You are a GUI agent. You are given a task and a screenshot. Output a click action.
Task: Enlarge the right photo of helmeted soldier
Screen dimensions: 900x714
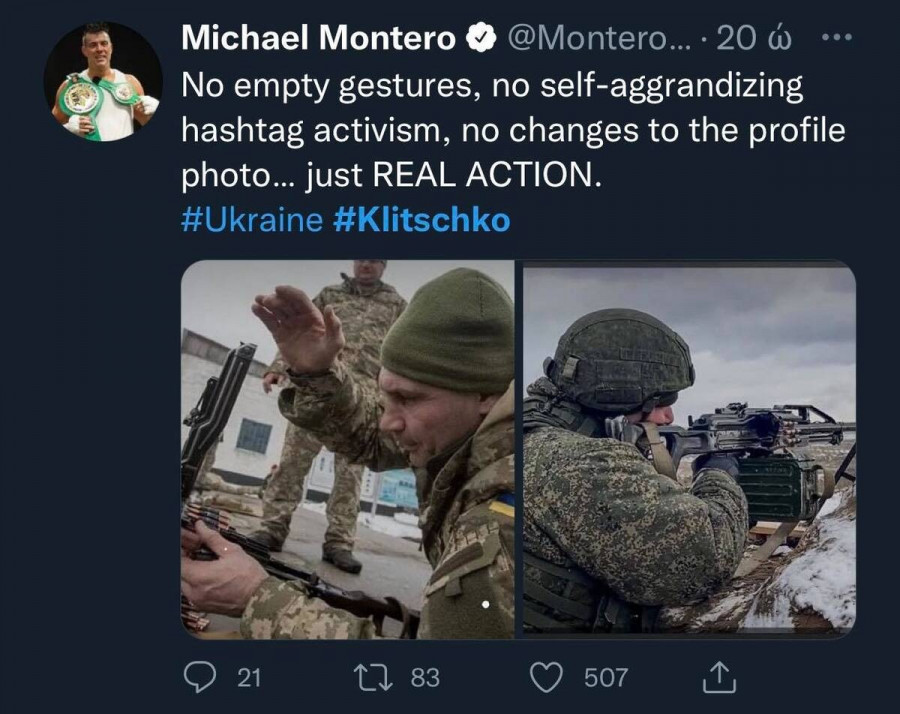click(x=690, y=449)
